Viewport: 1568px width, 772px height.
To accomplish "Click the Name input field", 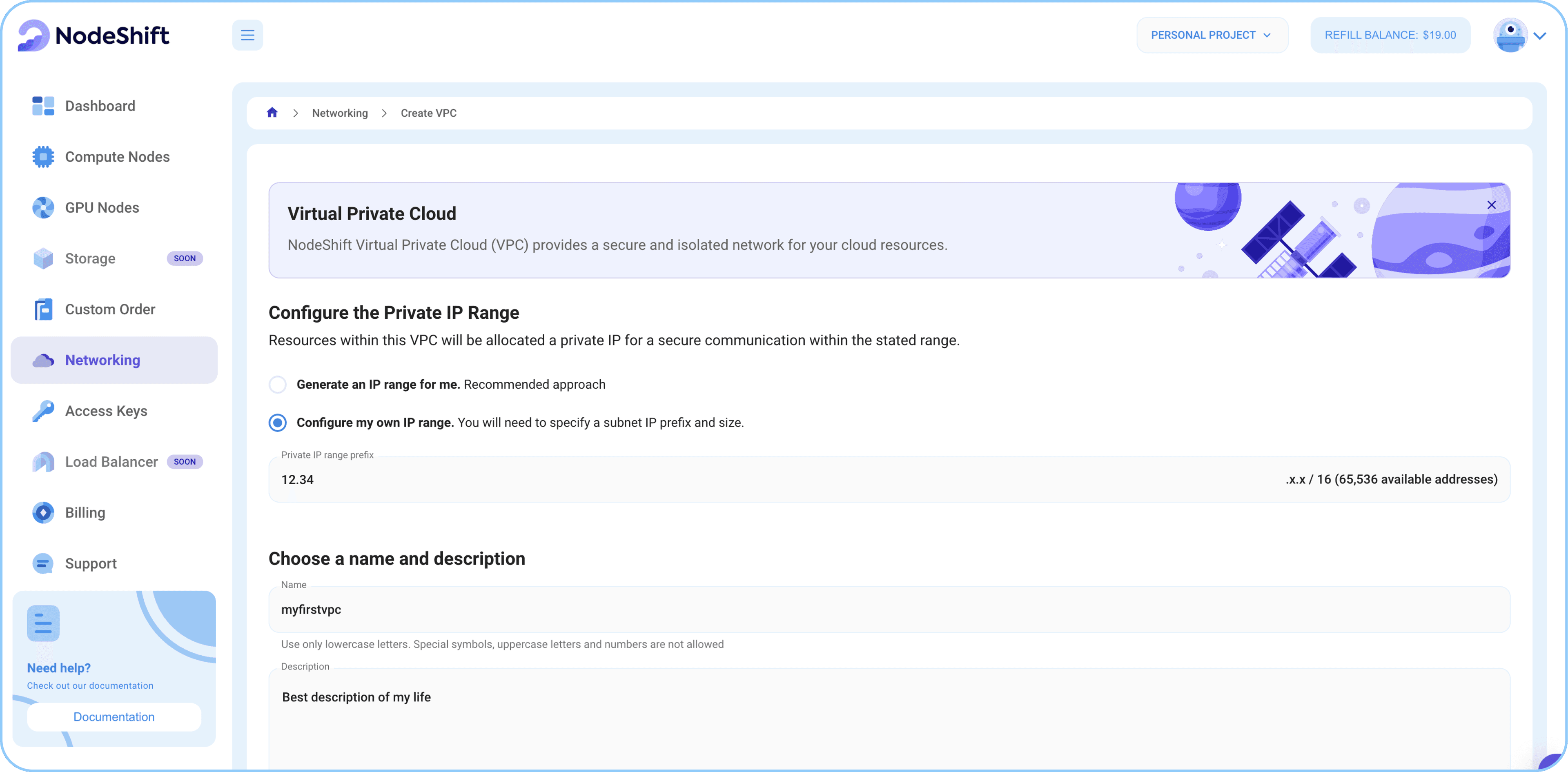I will (889, 610).
